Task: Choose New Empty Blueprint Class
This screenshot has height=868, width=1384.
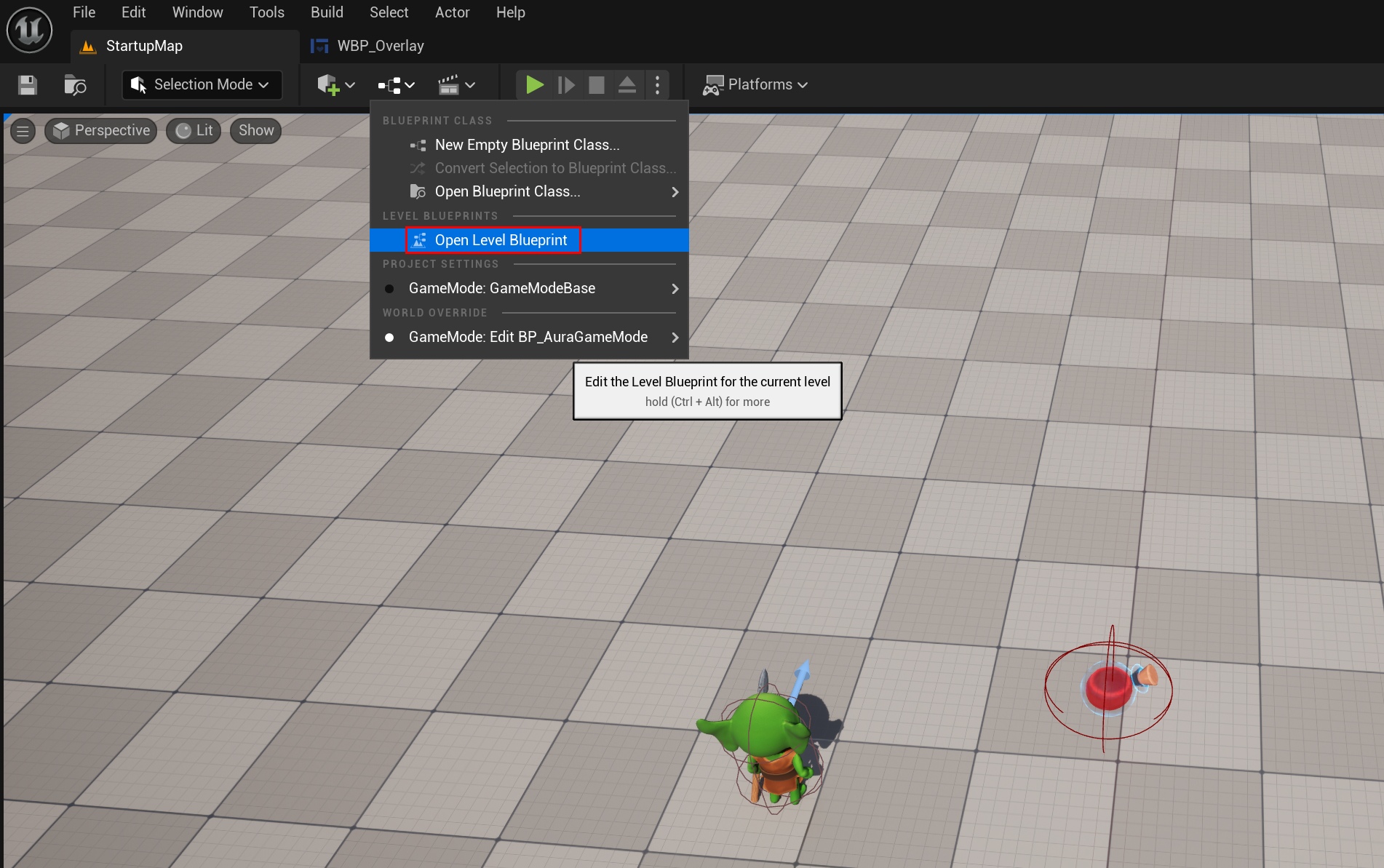Action: point(529,145)
